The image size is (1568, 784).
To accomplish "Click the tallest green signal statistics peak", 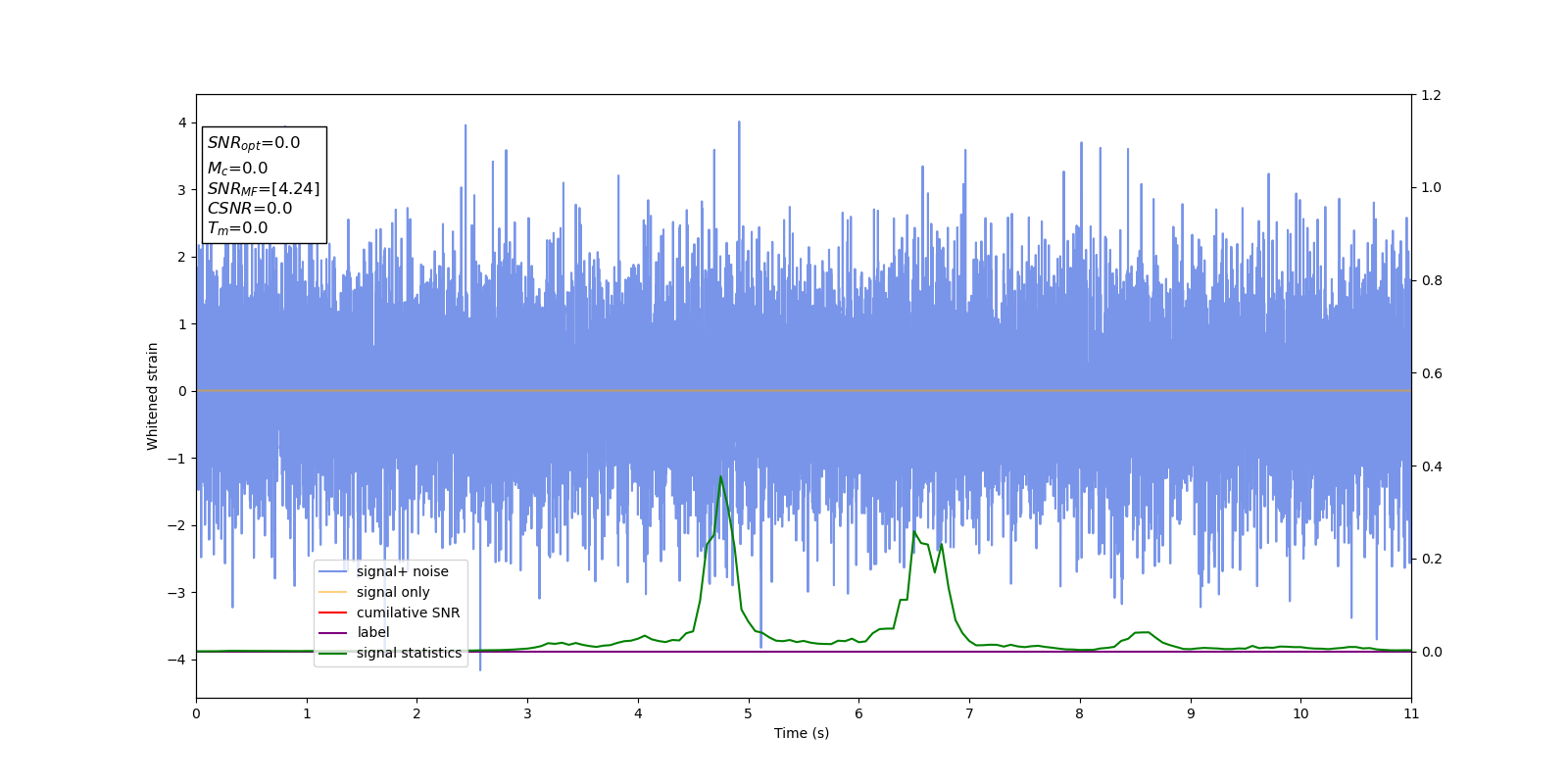I will (720, 477).
